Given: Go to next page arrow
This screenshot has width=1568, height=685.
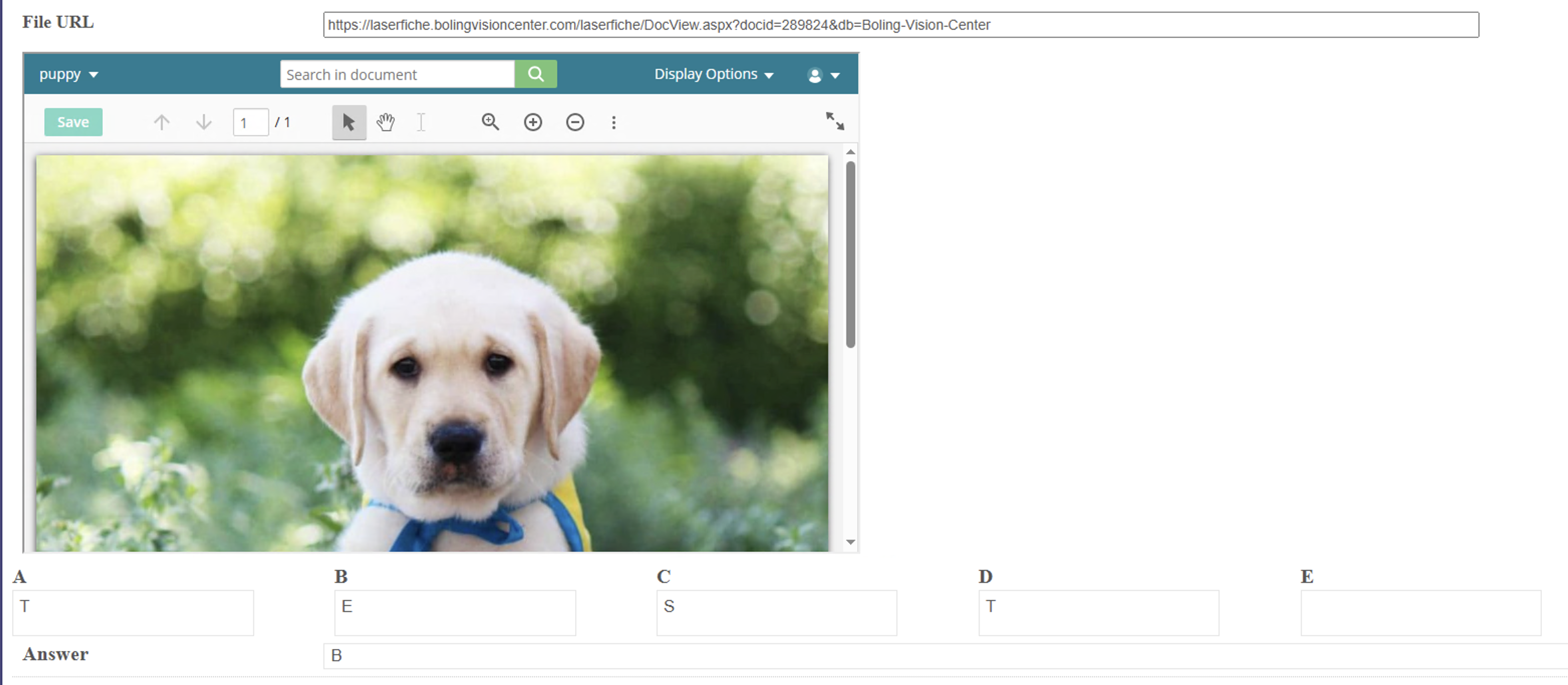Looking at the screenshot, I should pos(204,123).
